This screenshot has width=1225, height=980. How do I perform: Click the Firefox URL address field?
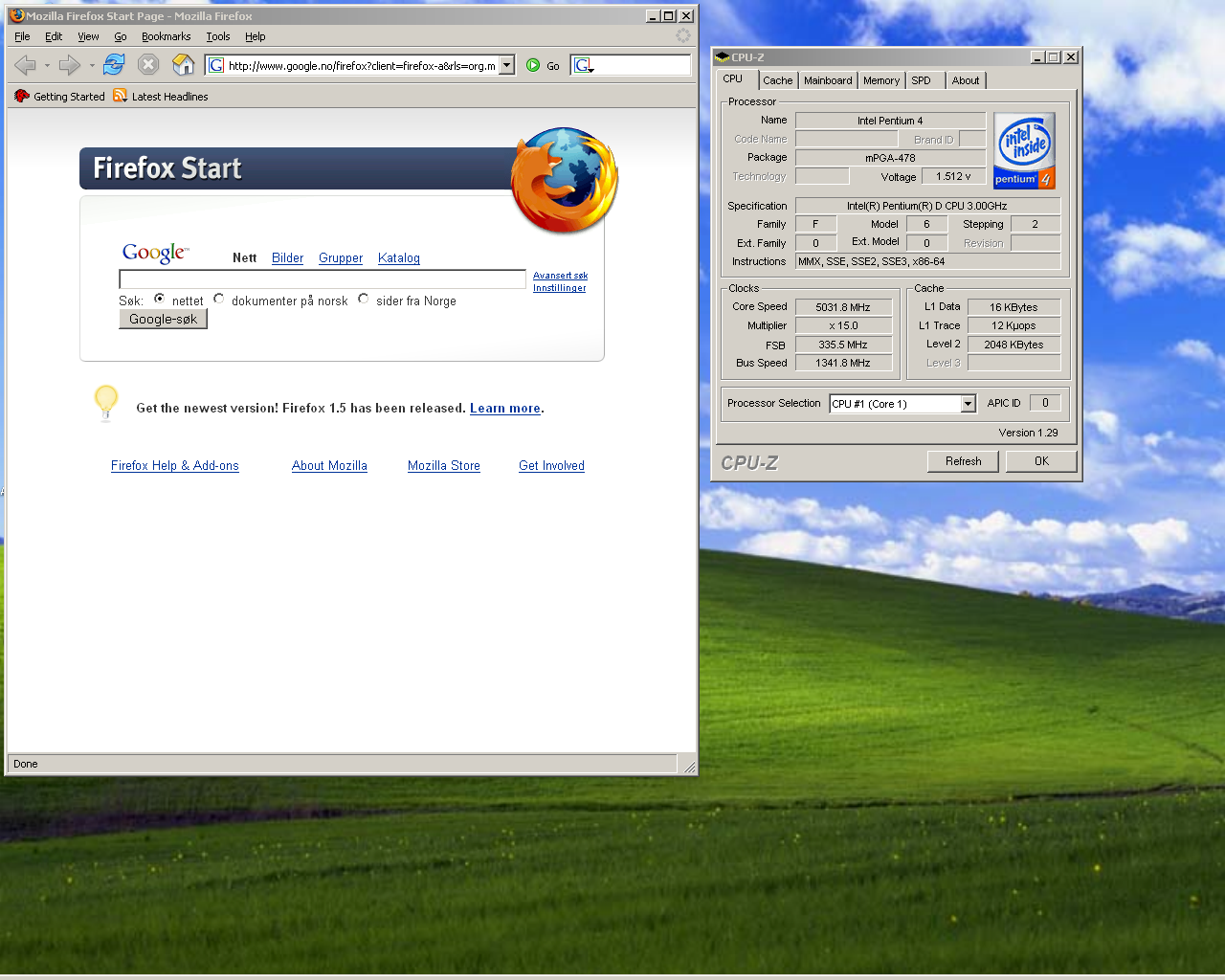(362, 65)
